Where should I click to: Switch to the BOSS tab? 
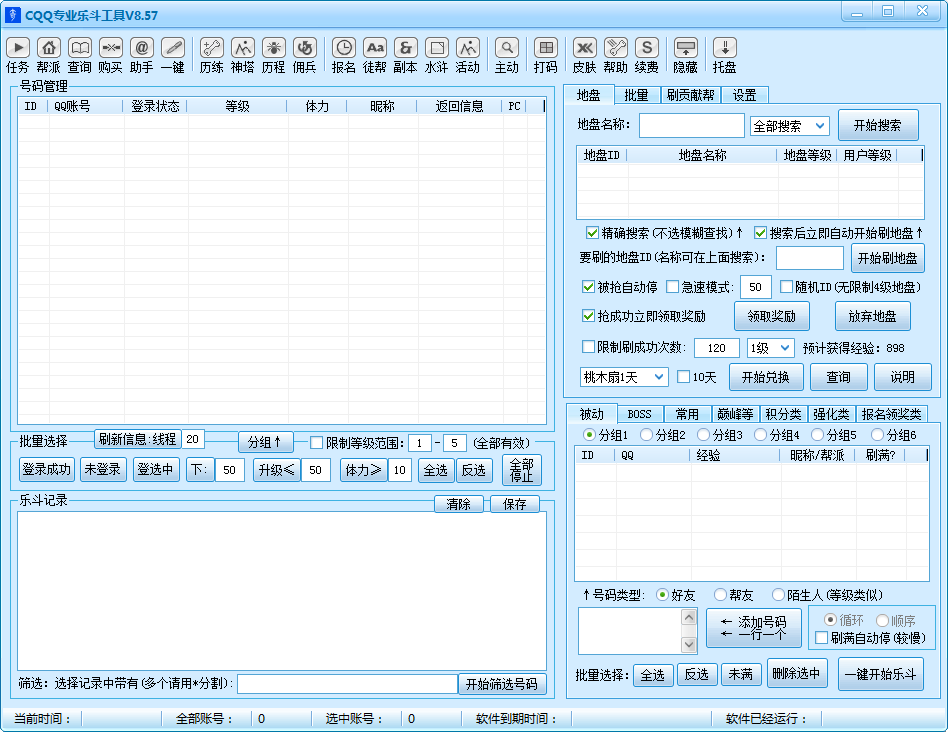point(639,414)
